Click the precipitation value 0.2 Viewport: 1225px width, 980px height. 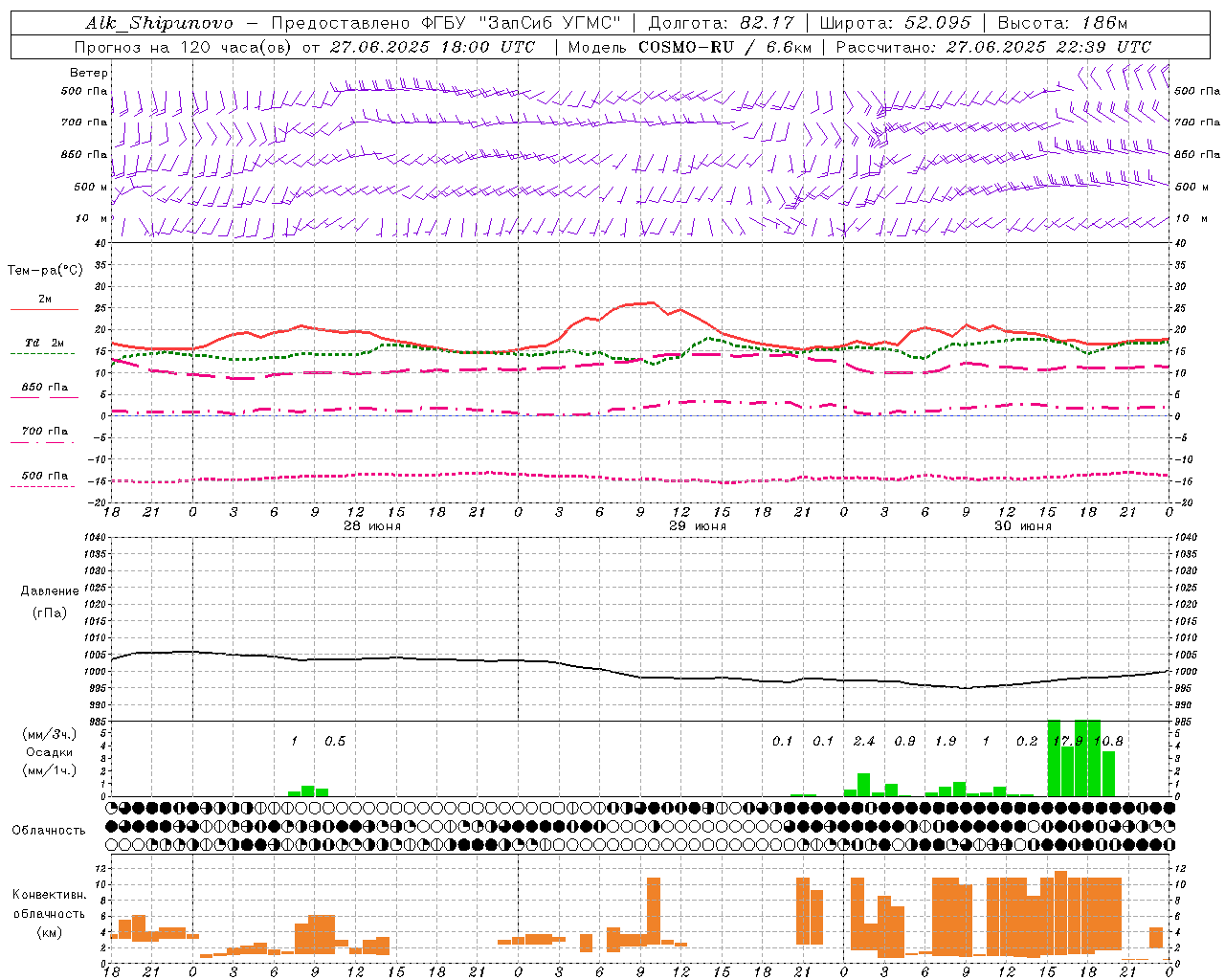click(1027, 742)
